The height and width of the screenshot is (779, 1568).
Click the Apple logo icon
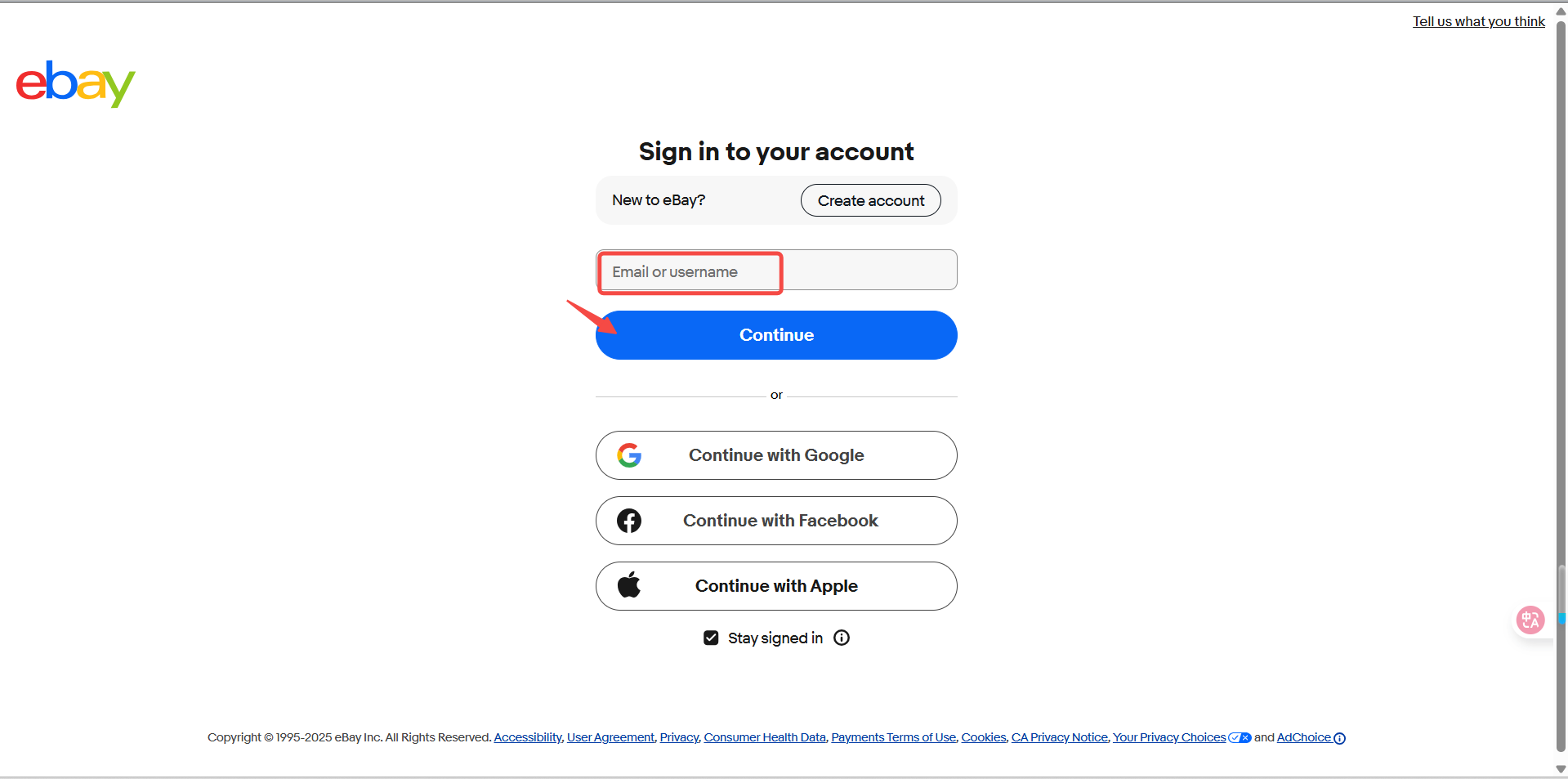pyautogui.click(x=629, y=585)
